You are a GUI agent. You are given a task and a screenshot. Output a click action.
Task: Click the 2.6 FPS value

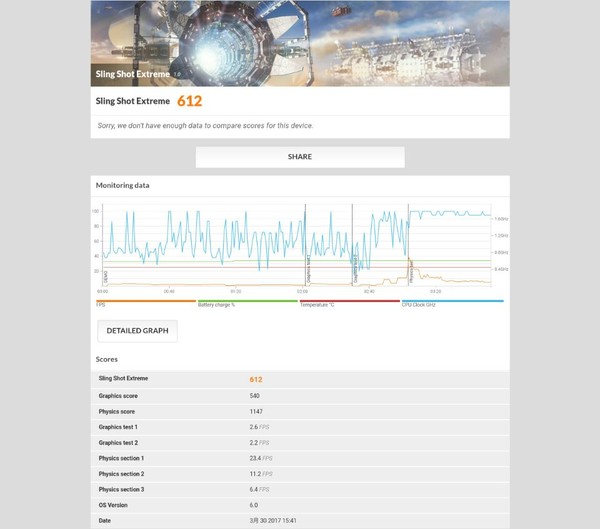259,427
